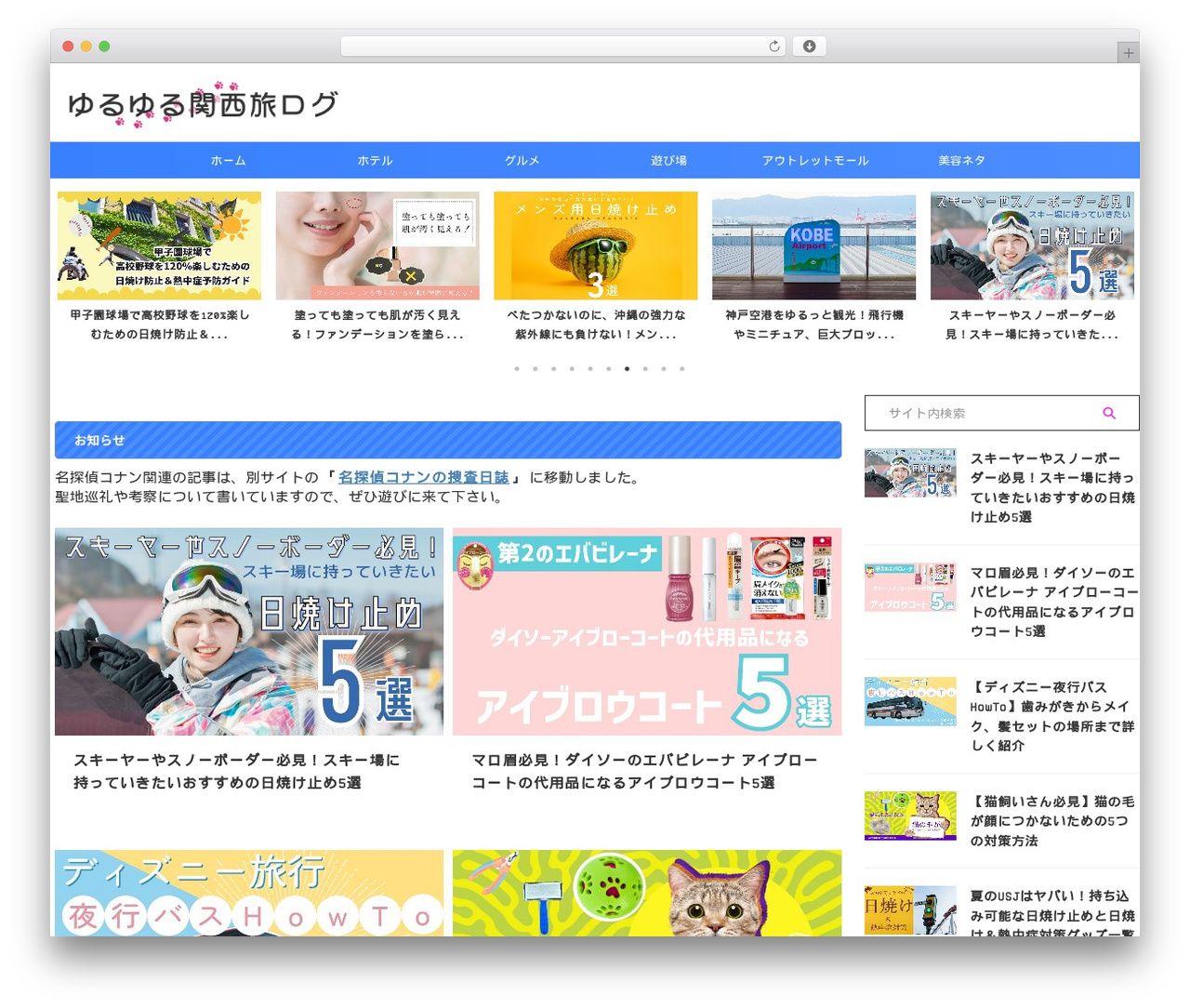
Task: Open sidebar USJ 日焼け thumbnail
Action: click(x=910, y=910)
